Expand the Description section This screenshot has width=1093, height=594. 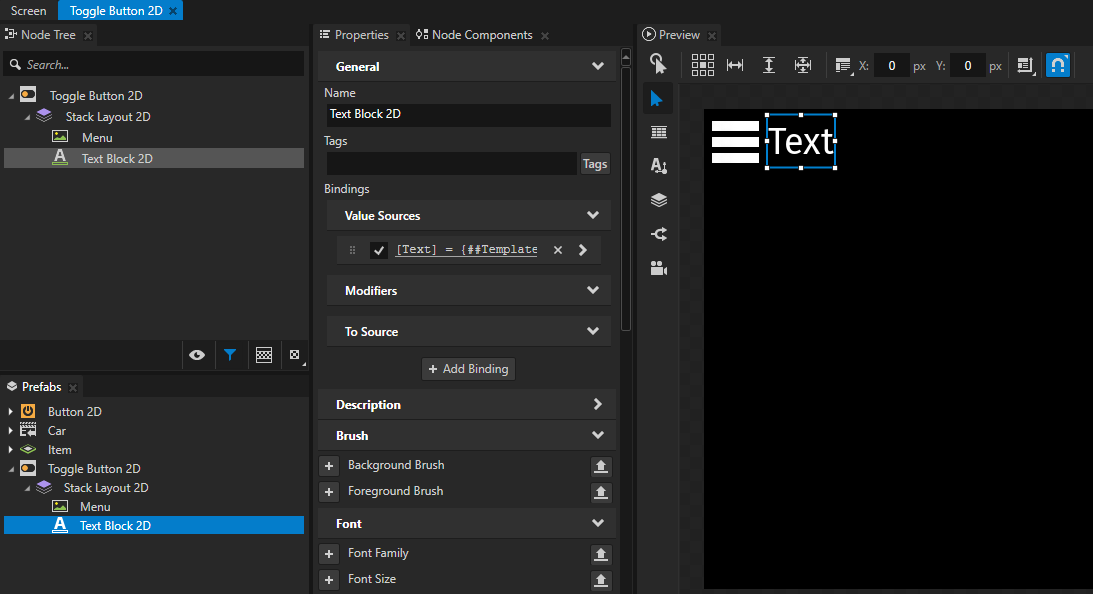pyautogui.click(x=597, y=405)
